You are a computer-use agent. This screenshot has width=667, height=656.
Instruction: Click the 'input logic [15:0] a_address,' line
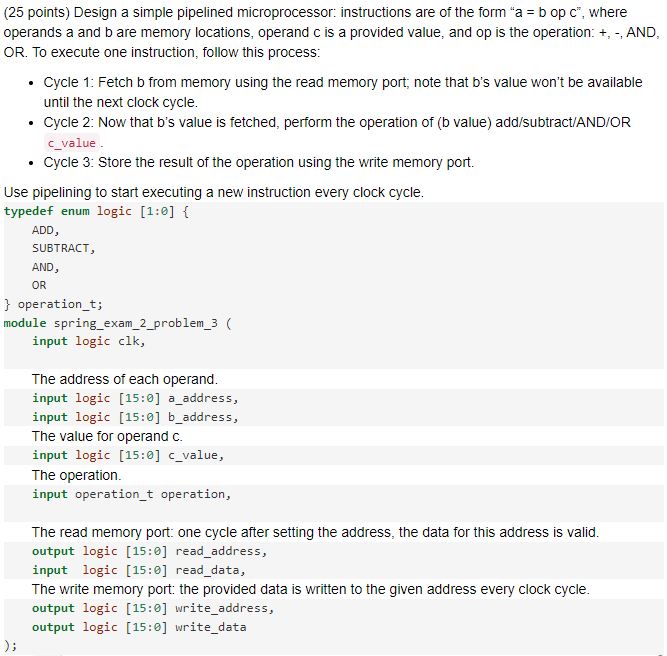pyautogui.click(x=135, y=398)
